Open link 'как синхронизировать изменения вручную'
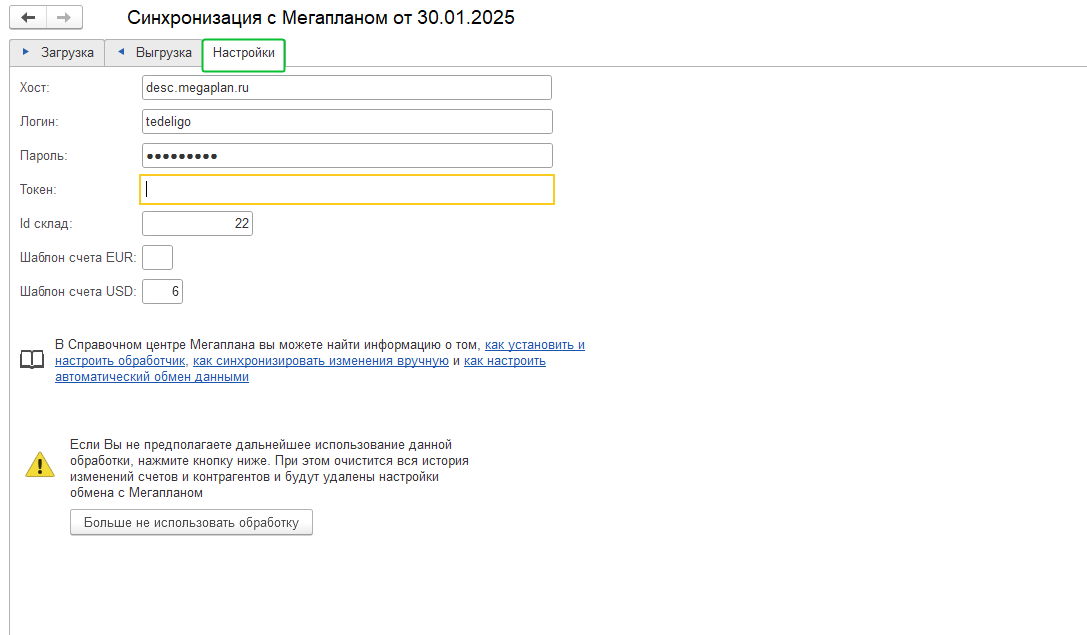 tap(320, 361)
